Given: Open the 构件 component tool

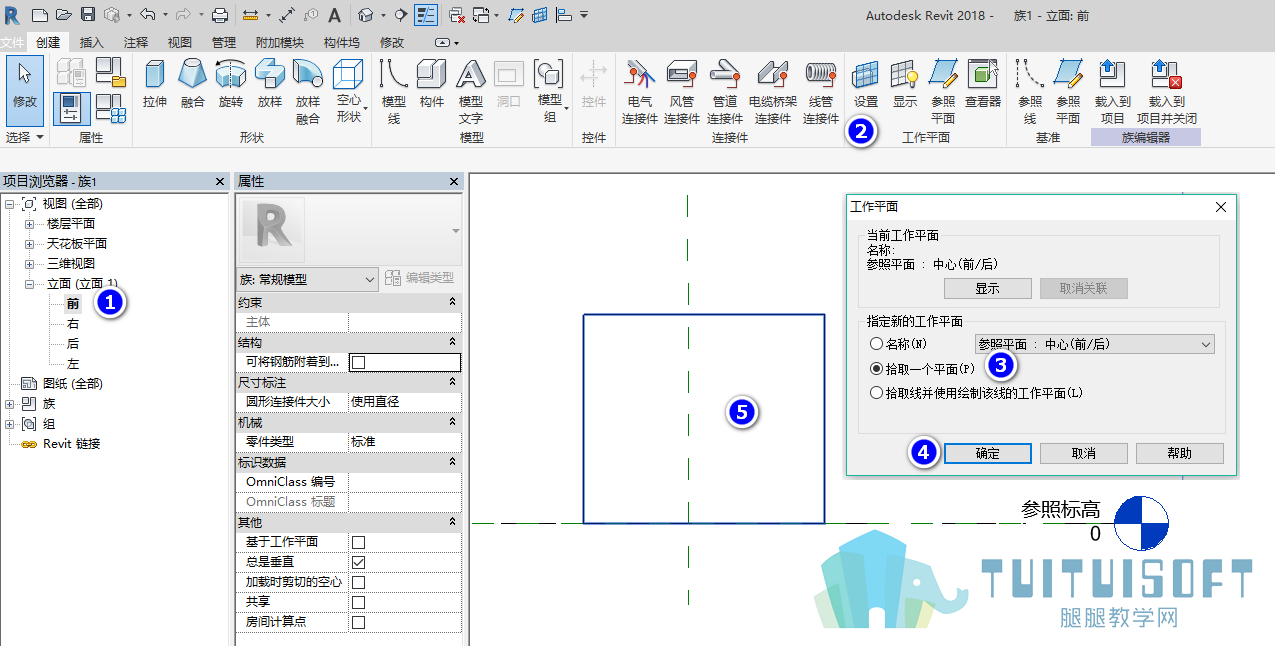Looking at the screenshot, I should [432, 83].
